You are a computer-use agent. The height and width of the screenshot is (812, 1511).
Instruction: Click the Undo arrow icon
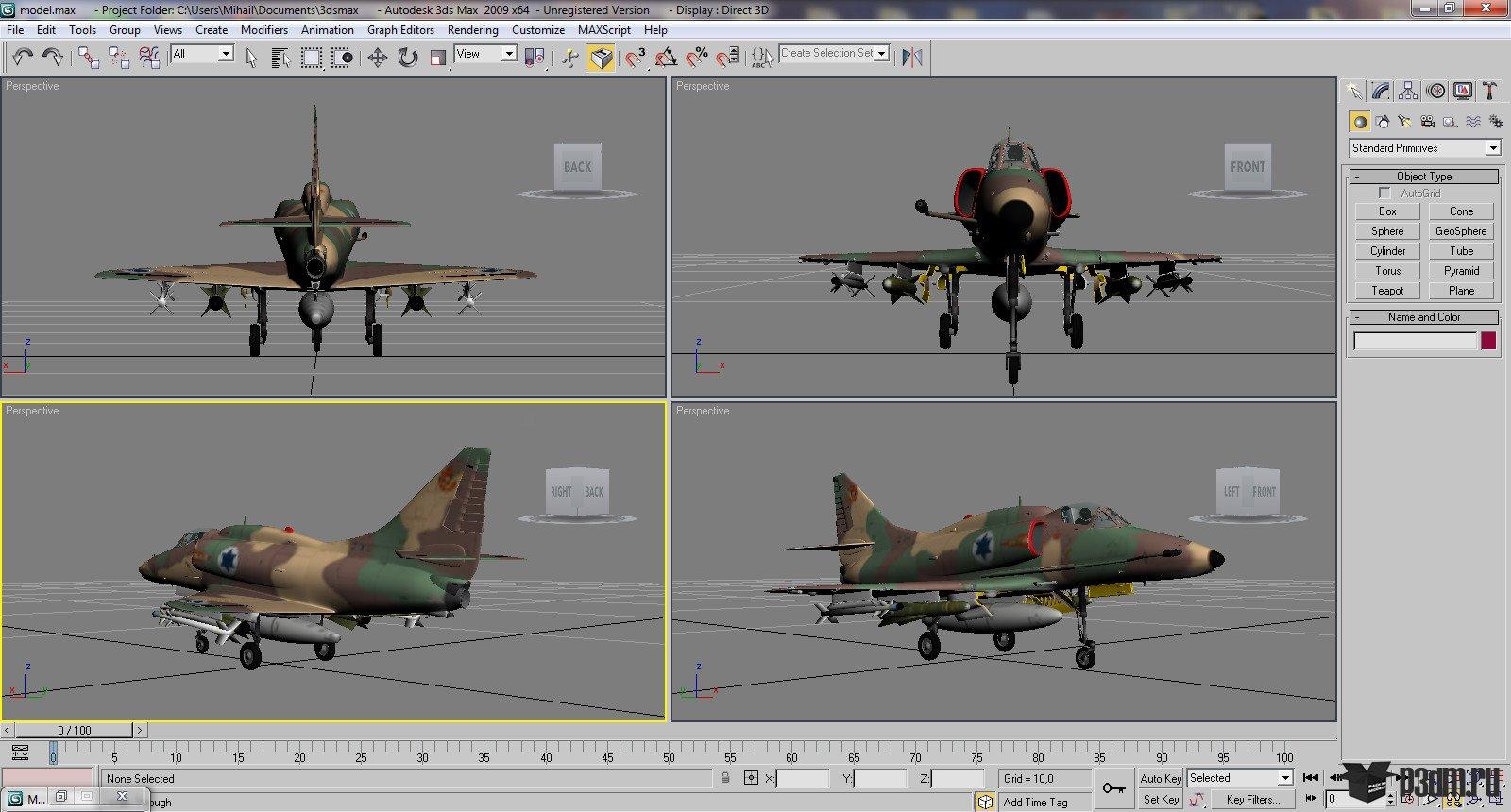pyautogui.click(x=22, y=58)
